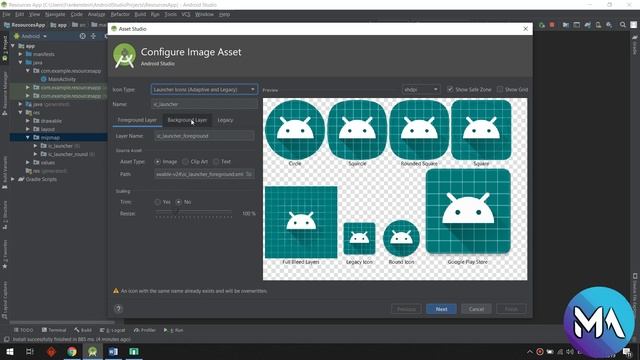
Task: Expand the values folder
Action: tap(28, 162)
